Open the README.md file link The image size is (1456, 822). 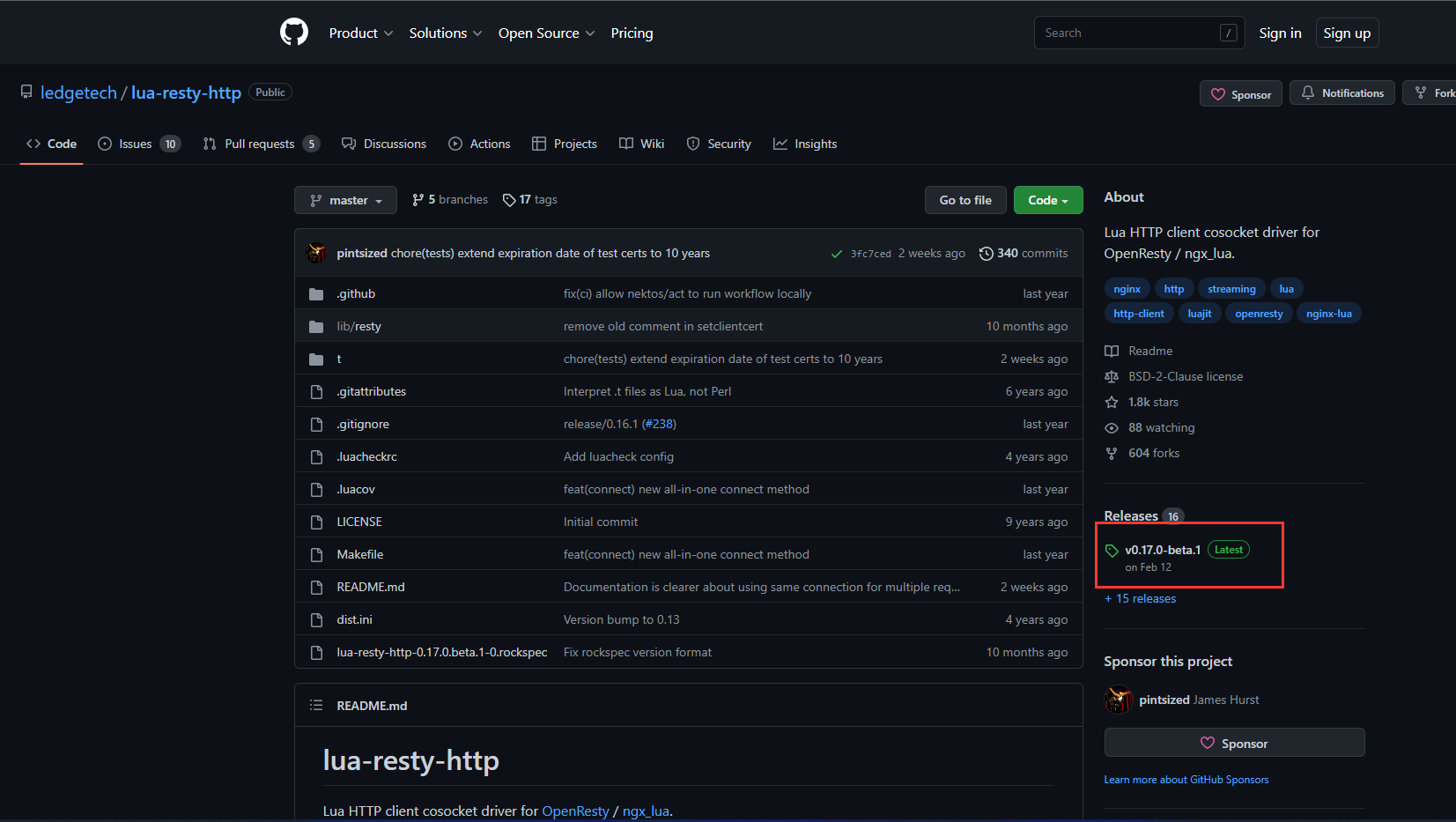pyautogui.click(x=371, y=587)
